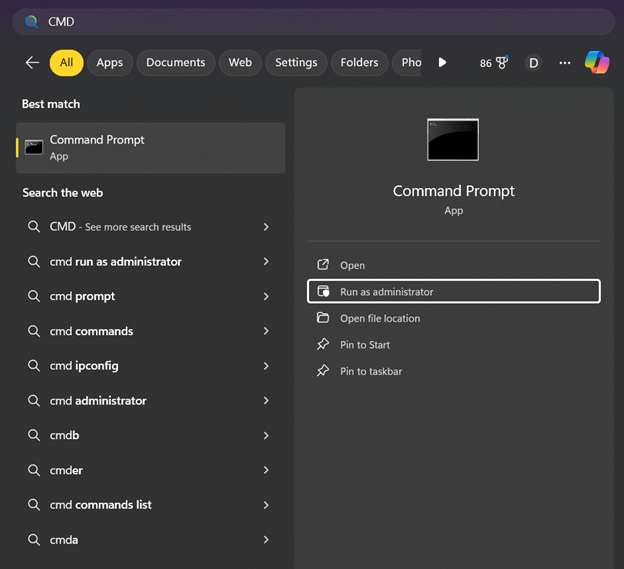Click the Command Prompt title in details pane
624x569 pixels.
[x=454, y=191]
